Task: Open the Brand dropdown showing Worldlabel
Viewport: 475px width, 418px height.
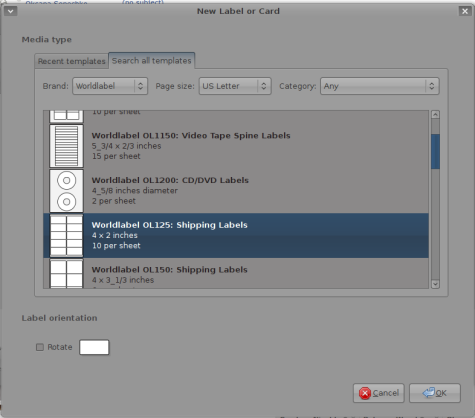Action: [x=110, y=86]
